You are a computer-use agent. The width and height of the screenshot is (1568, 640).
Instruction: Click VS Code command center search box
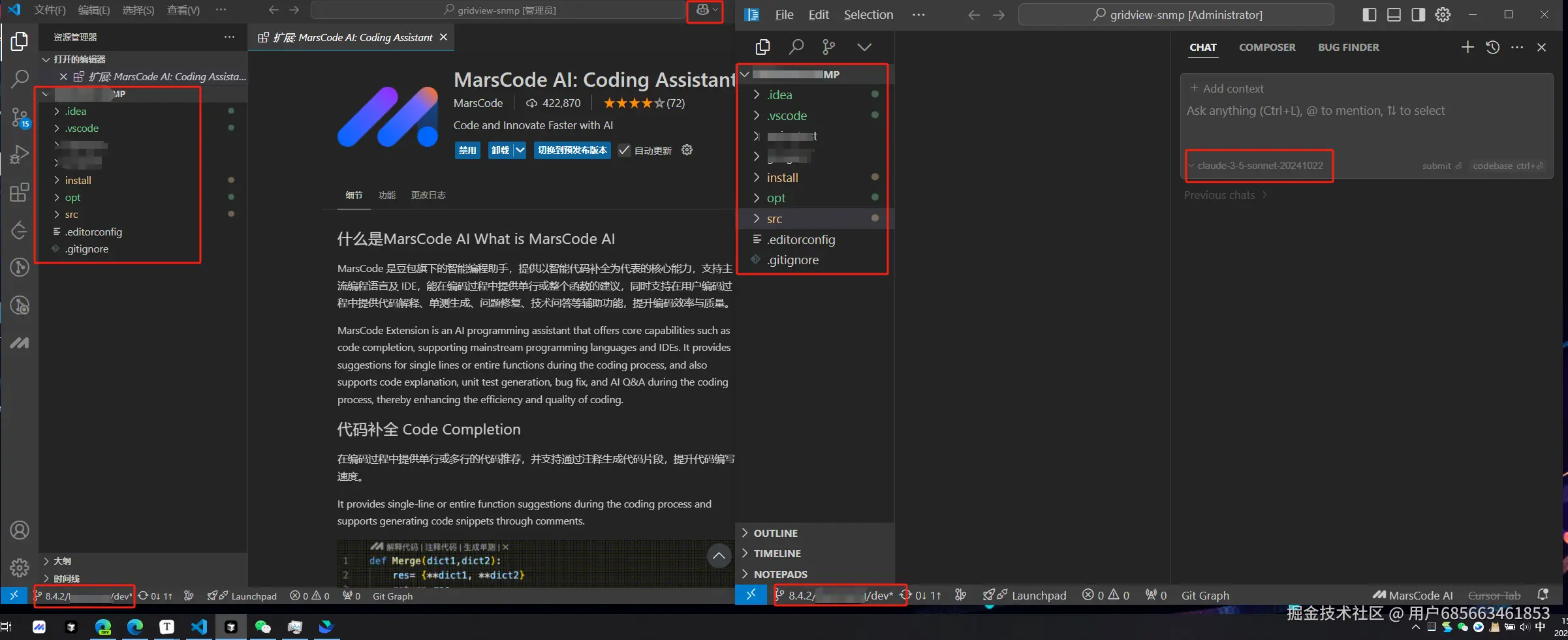499,10
